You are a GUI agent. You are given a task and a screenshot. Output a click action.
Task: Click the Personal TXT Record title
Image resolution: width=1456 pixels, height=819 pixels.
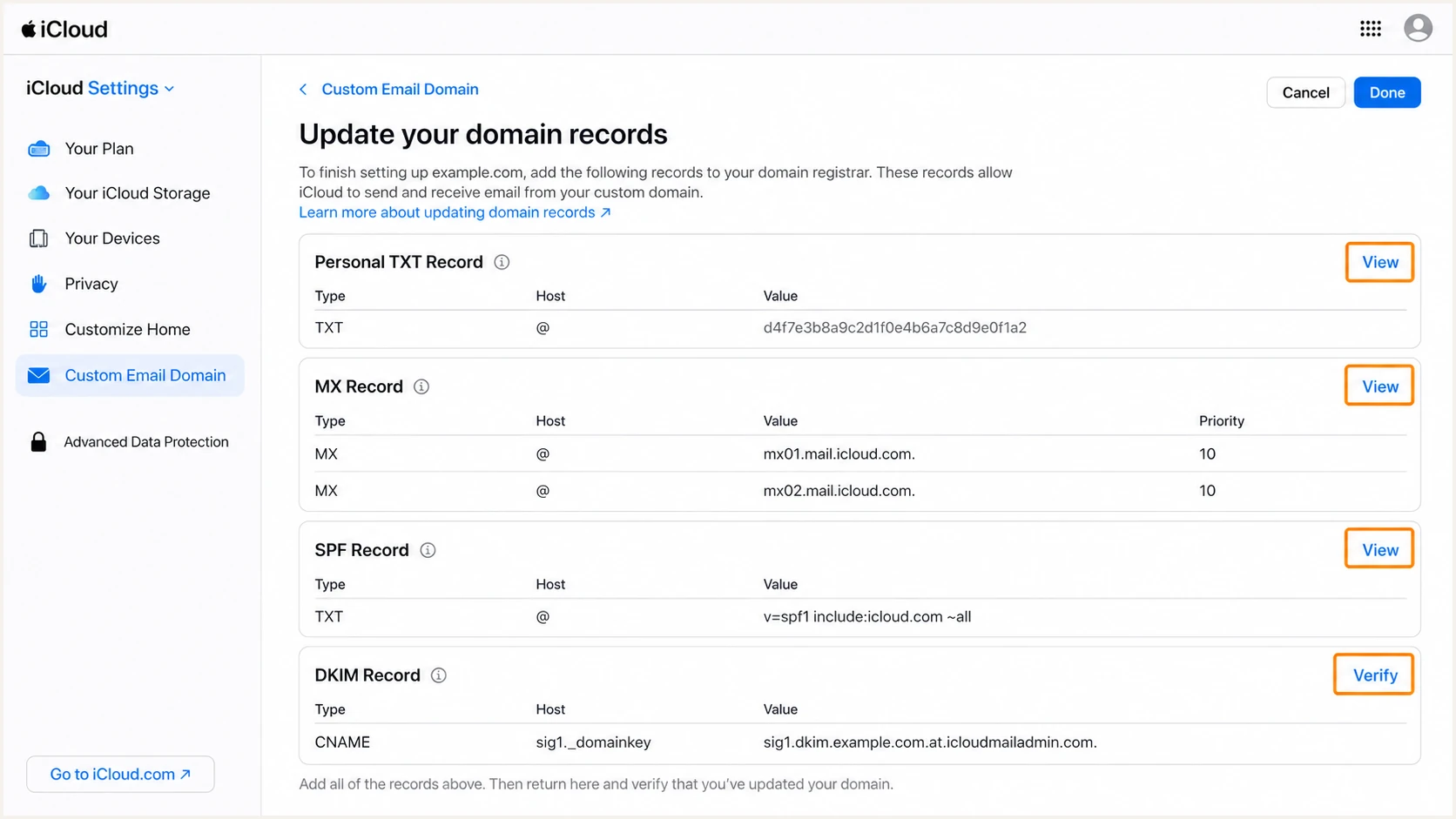pos(399,262)
